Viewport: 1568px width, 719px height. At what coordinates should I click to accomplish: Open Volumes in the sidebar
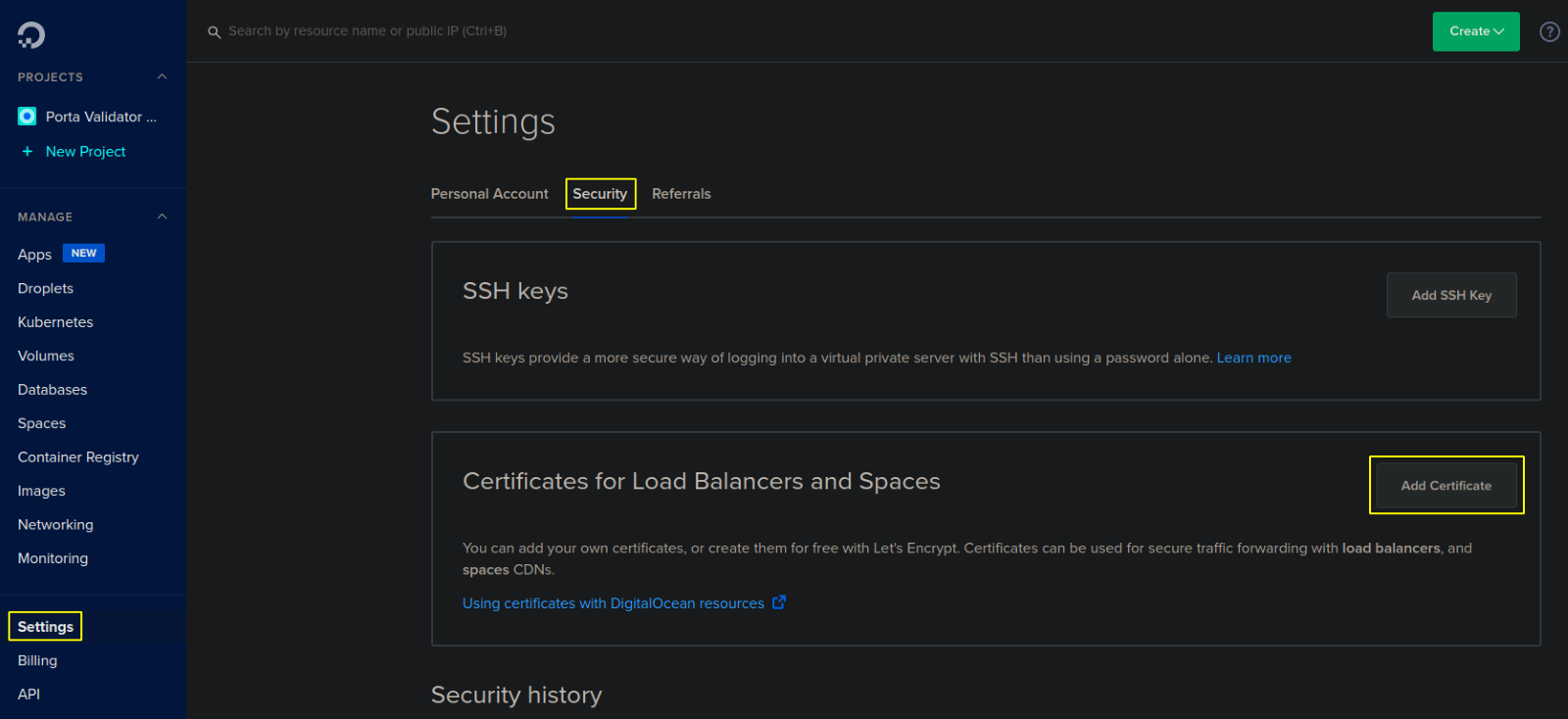pyautogui.click(x=46, y=356)
